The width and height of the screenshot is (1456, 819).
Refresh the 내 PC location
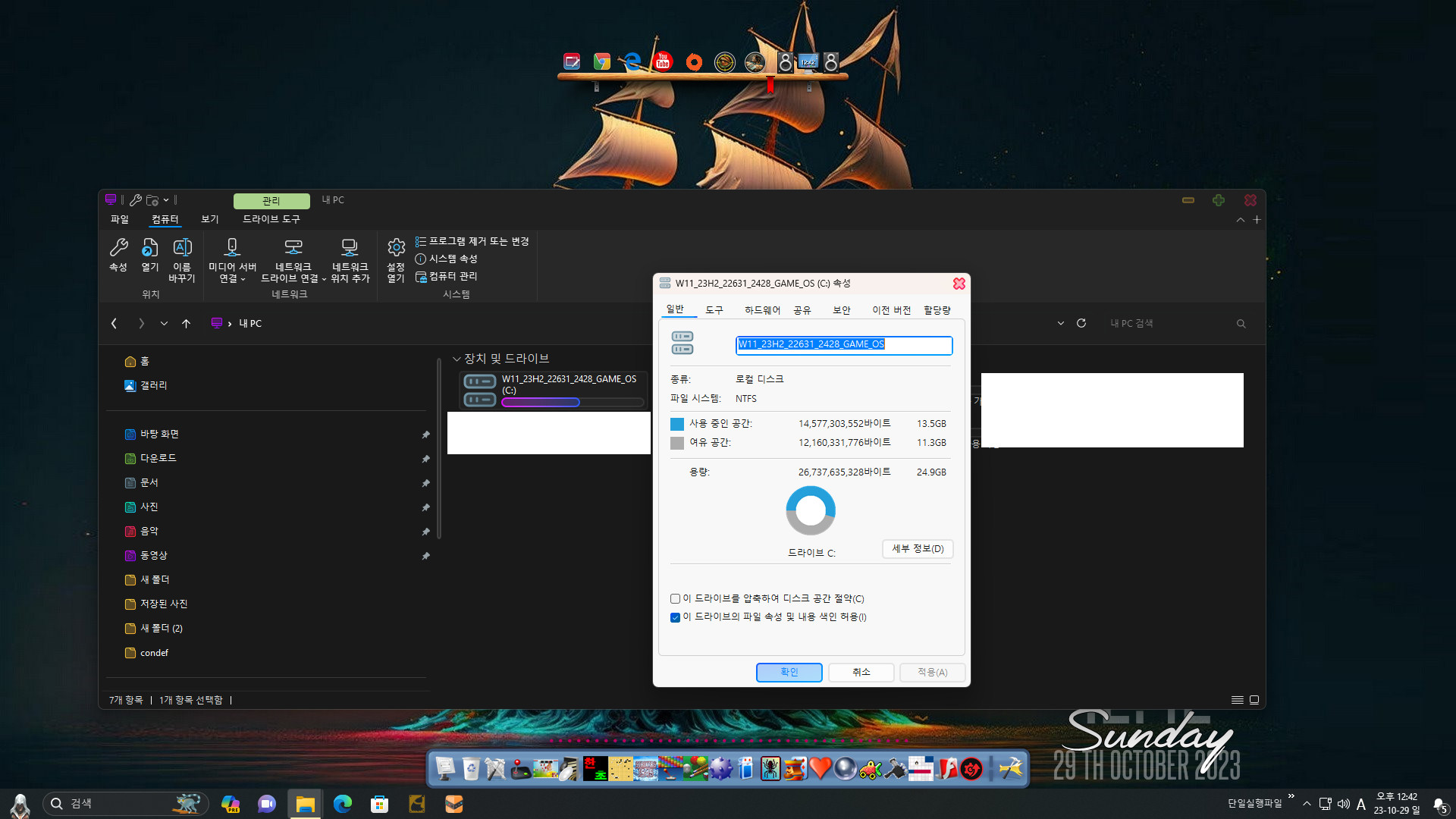pyautogui.click(x=1081, y=323)
